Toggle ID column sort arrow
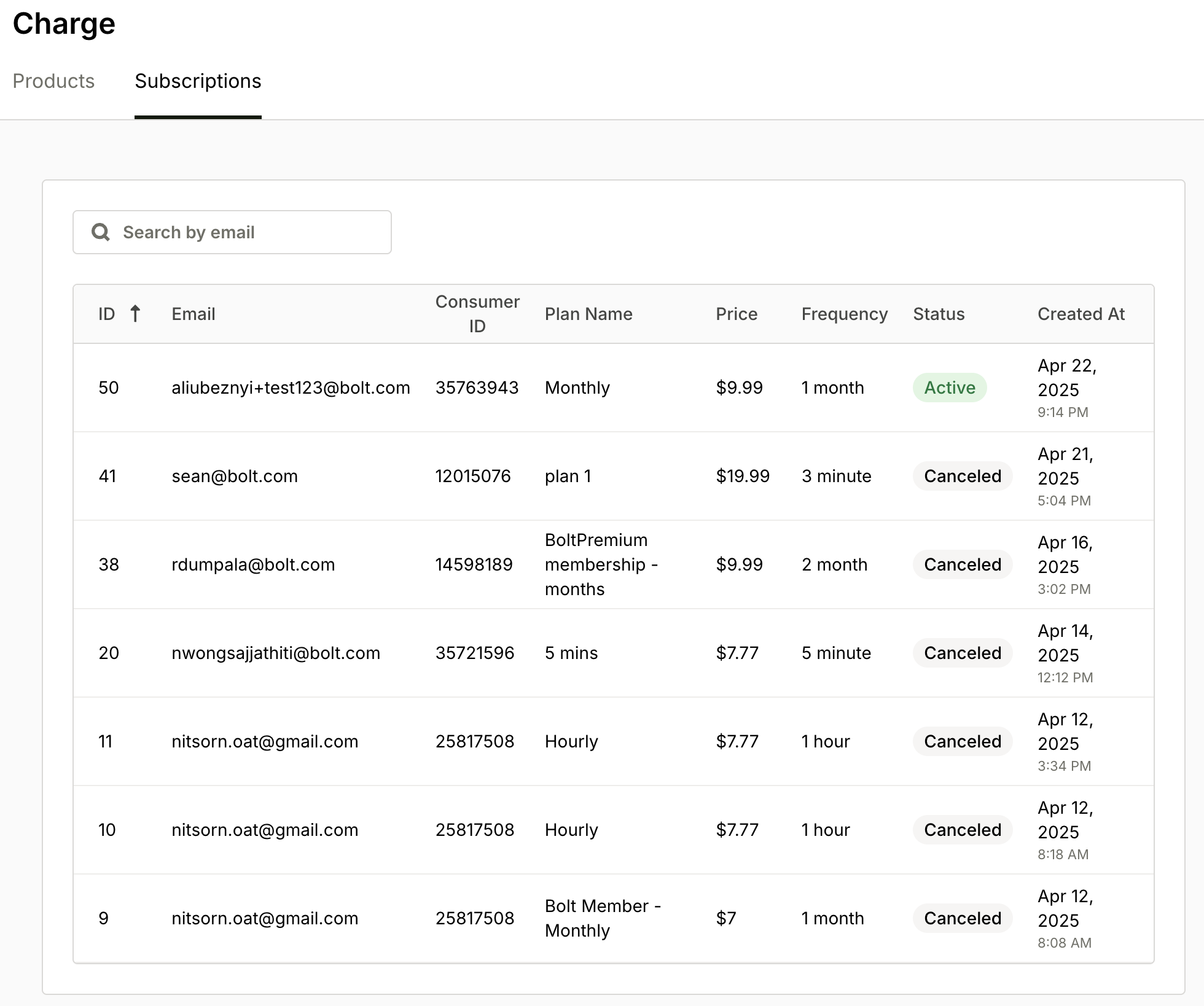Image resolution: width=1204 pixels, height=1006 pixels. [x=135, y=314]
